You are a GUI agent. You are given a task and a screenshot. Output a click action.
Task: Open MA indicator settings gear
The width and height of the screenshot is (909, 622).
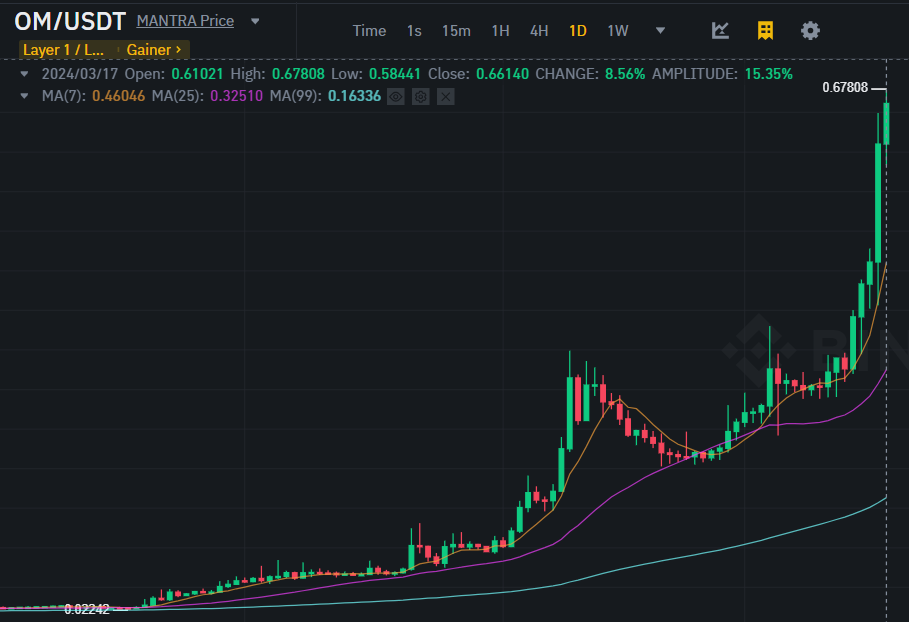[420, 96]
